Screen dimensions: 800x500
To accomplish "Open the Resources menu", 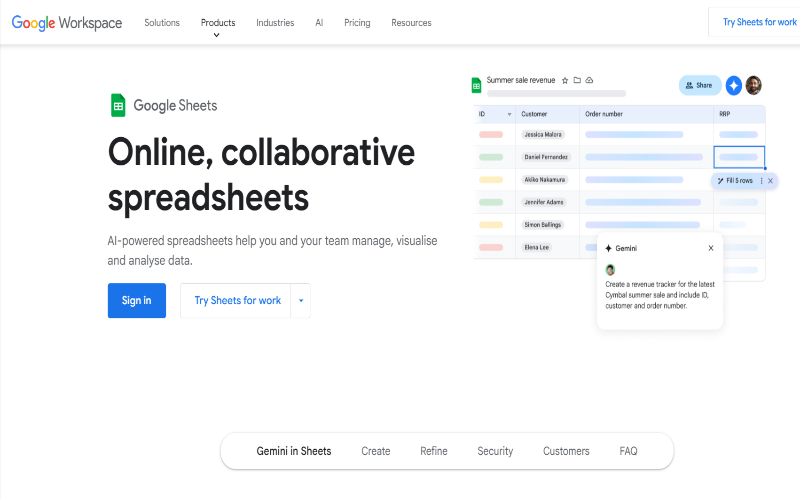I will click(411, 23).
